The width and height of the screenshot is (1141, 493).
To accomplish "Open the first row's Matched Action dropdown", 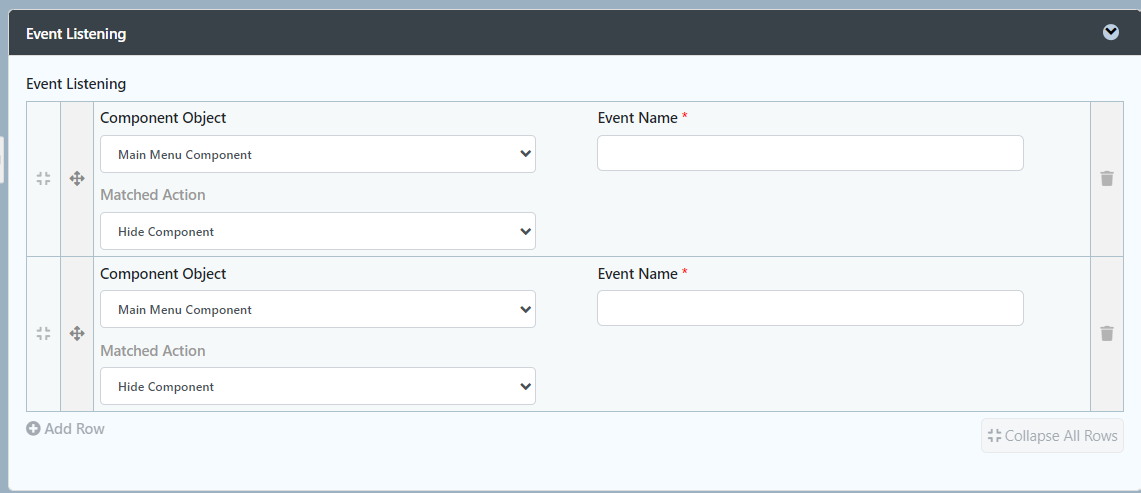I will point(318,232).
